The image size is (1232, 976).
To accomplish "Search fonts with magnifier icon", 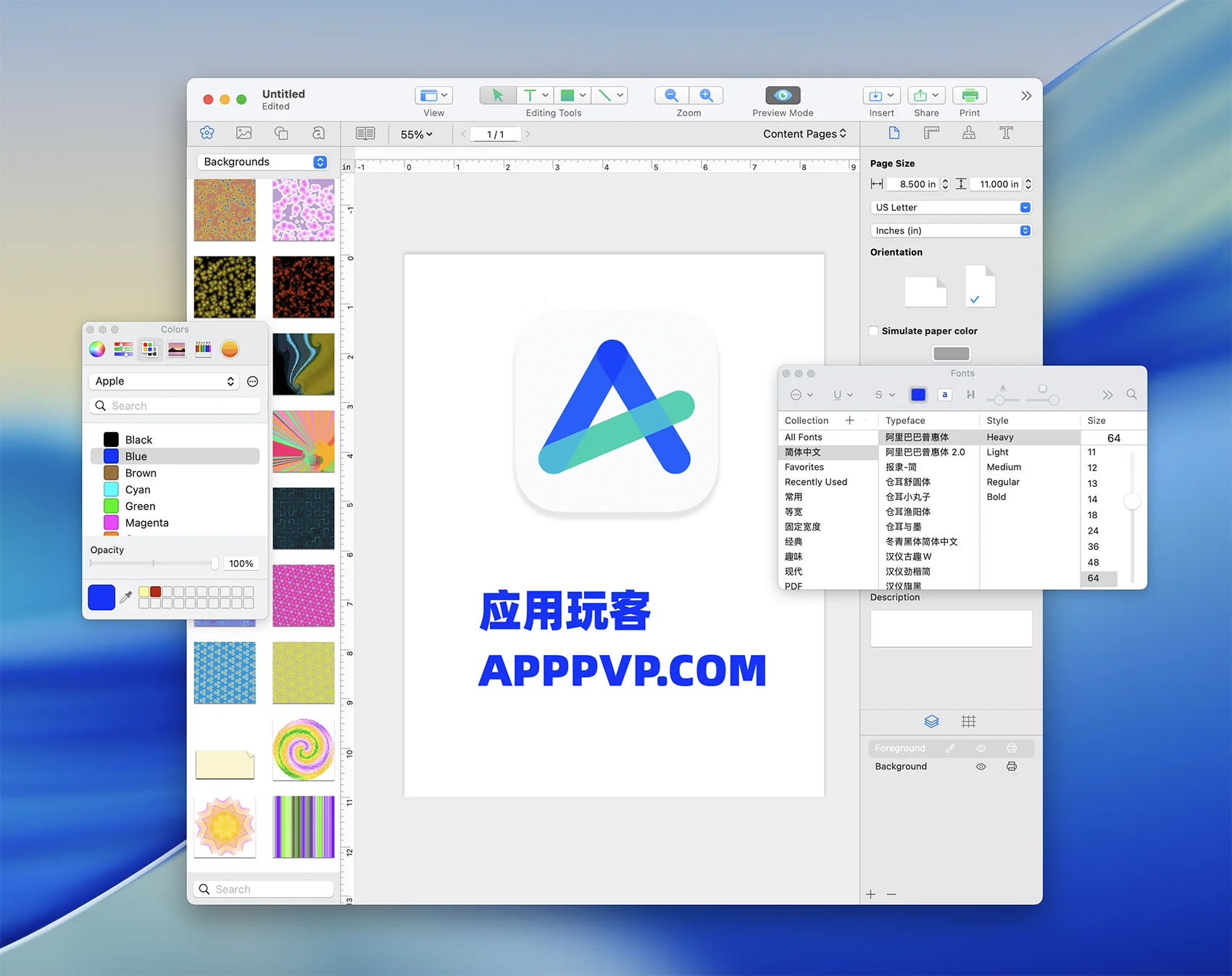I will coord(1131,394).
